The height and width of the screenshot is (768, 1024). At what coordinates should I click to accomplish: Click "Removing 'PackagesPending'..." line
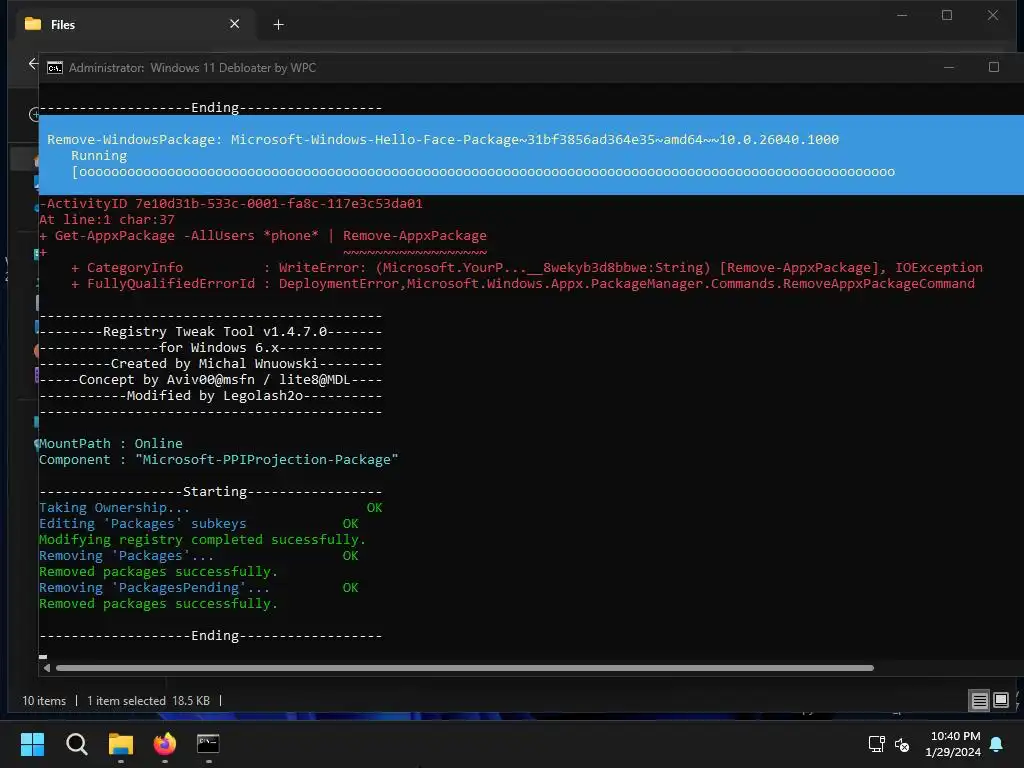coord(199,588)
